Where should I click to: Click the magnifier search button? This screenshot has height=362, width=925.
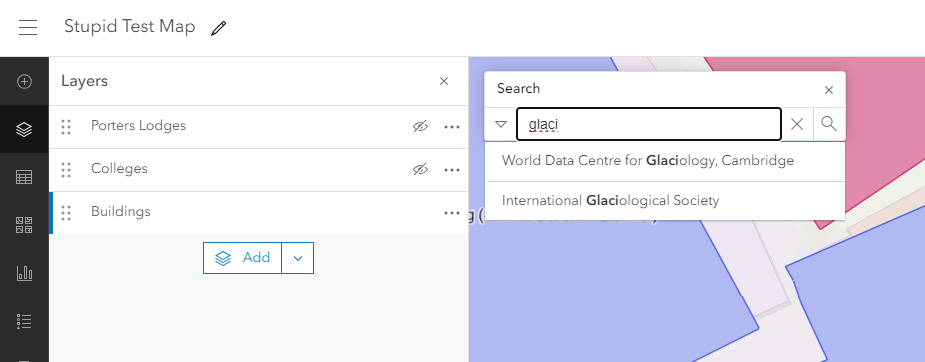tap(829, 124)
